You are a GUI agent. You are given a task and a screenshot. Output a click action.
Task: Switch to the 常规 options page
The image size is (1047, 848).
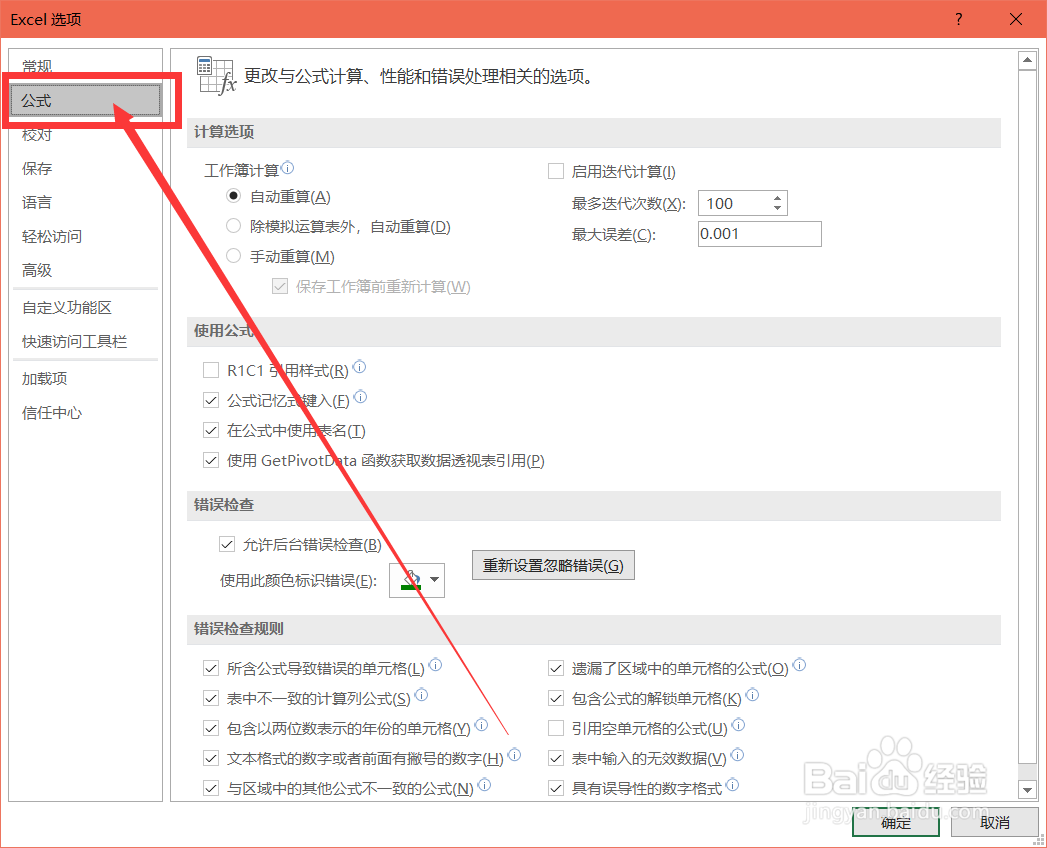pos(36,65)
